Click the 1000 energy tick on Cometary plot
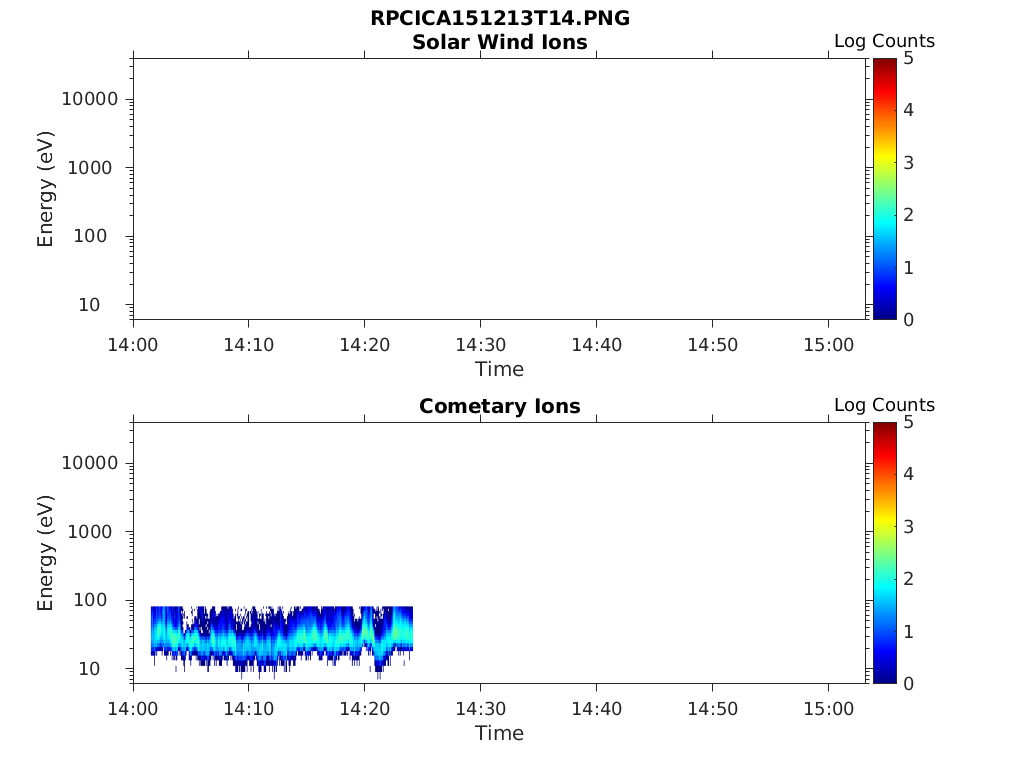The width and height of the screenshot is (1024, 768). 89,532
